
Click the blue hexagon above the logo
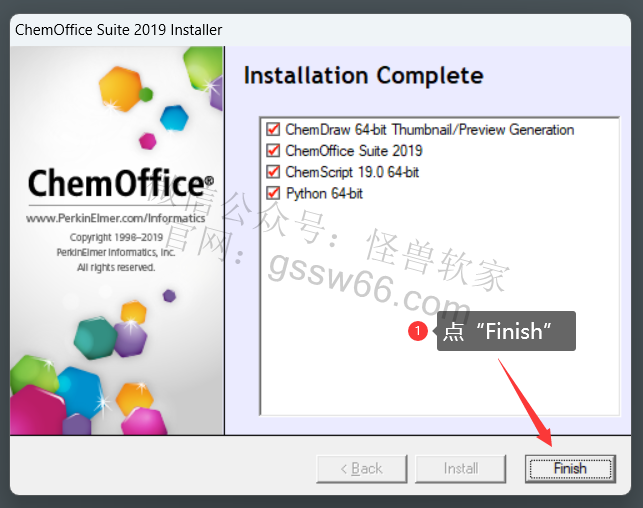[x=174, y=118]
